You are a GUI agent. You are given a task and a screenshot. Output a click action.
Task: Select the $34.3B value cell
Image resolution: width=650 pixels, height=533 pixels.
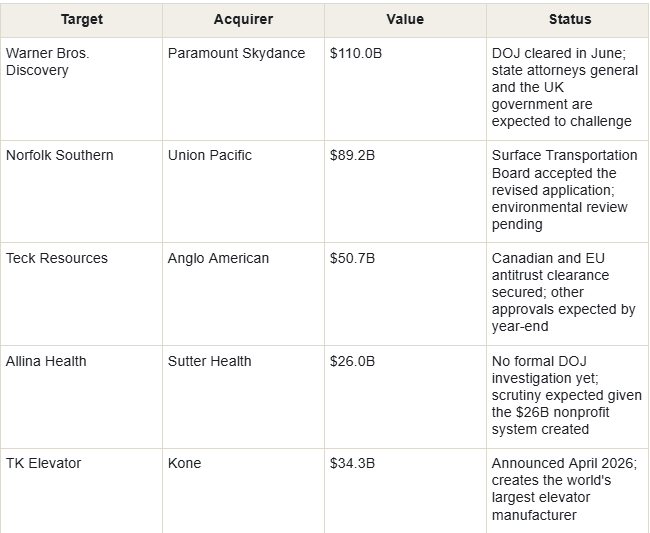(405, 491)
